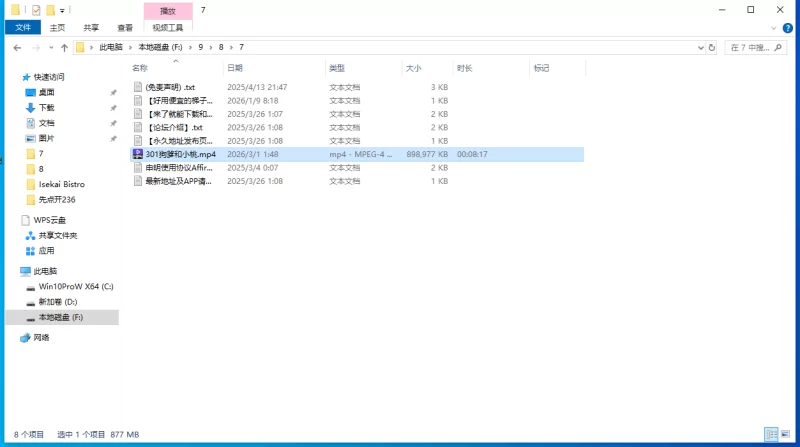Switch to large icons view in status bar
800x447 pixels.
coord(786,435)
